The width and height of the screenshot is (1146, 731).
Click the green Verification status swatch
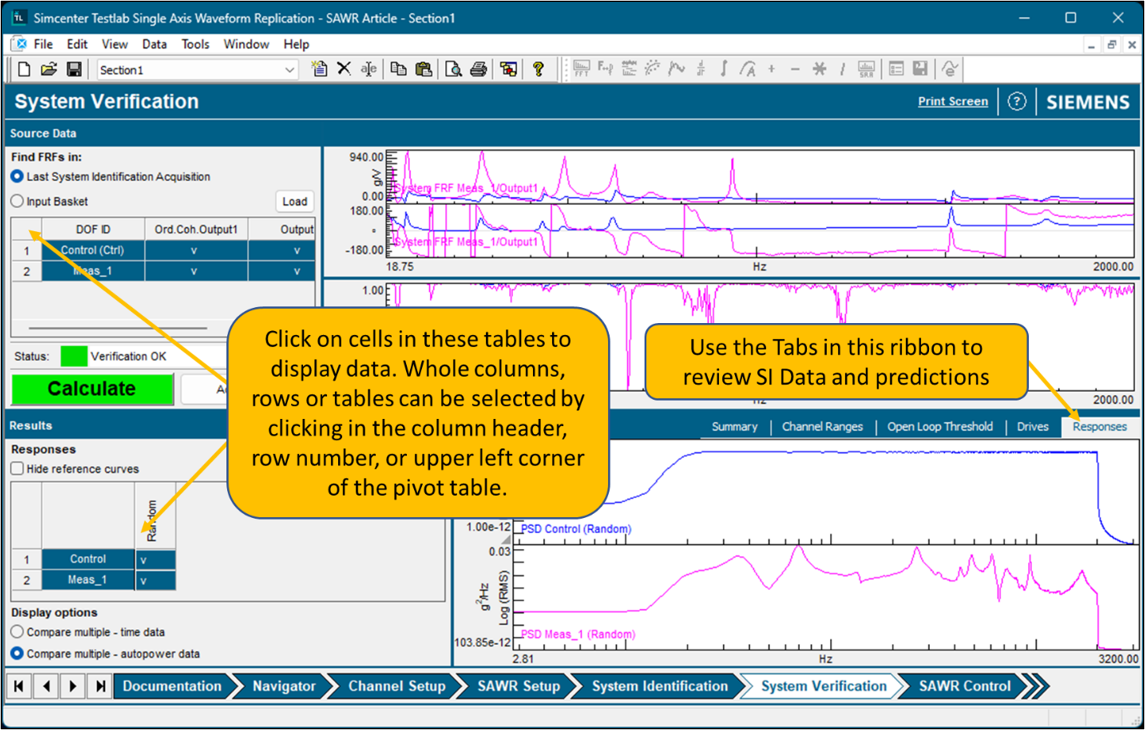click(73, 356)
